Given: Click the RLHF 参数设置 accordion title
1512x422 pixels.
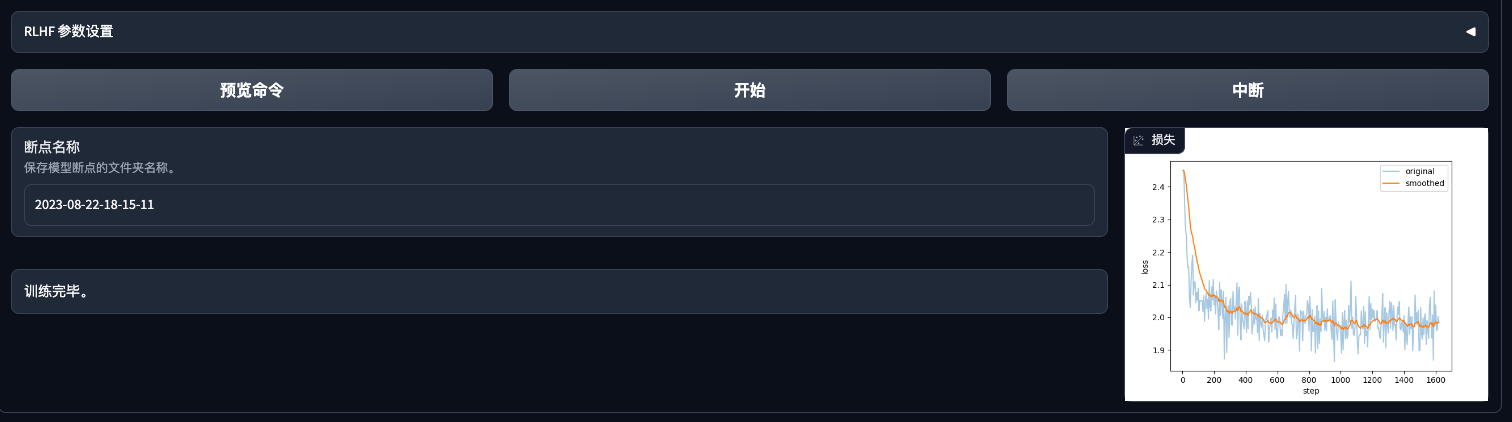Looking at the screenshot, I should pos(69,32).
